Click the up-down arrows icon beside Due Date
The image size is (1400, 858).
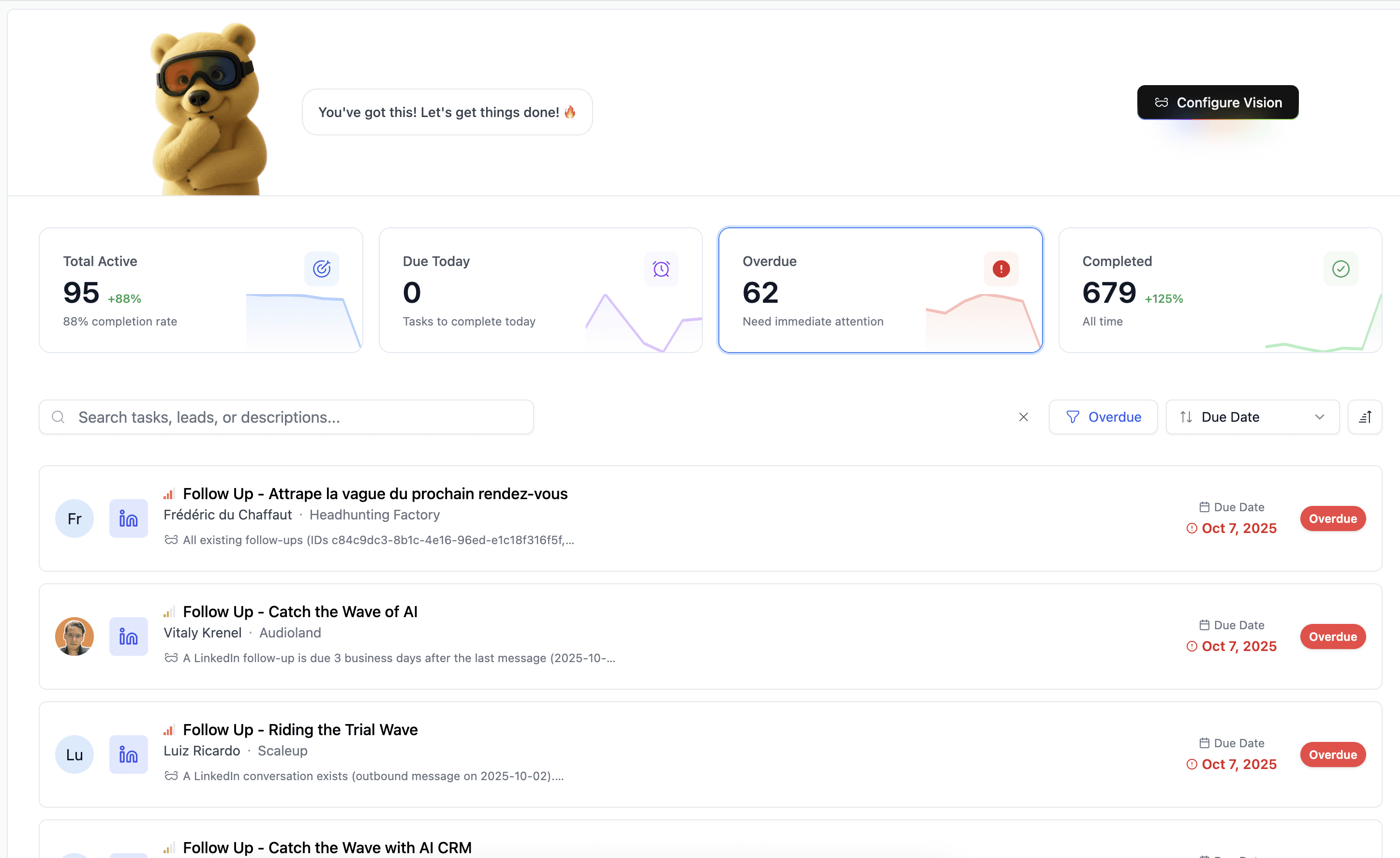pos(1186,417)
